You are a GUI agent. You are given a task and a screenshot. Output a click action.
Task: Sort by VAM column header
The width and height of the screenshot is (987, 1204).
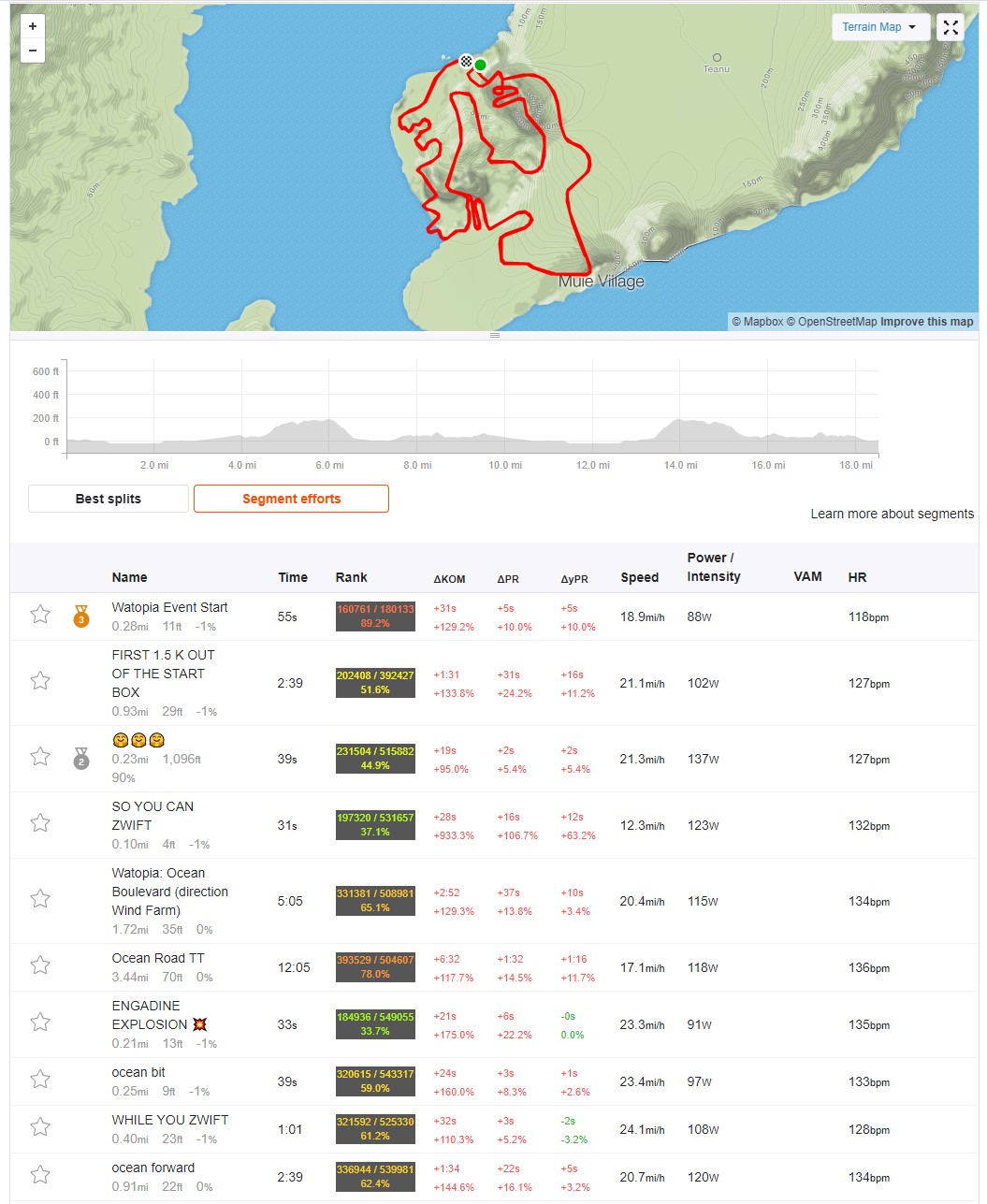(x=807, y=576)
